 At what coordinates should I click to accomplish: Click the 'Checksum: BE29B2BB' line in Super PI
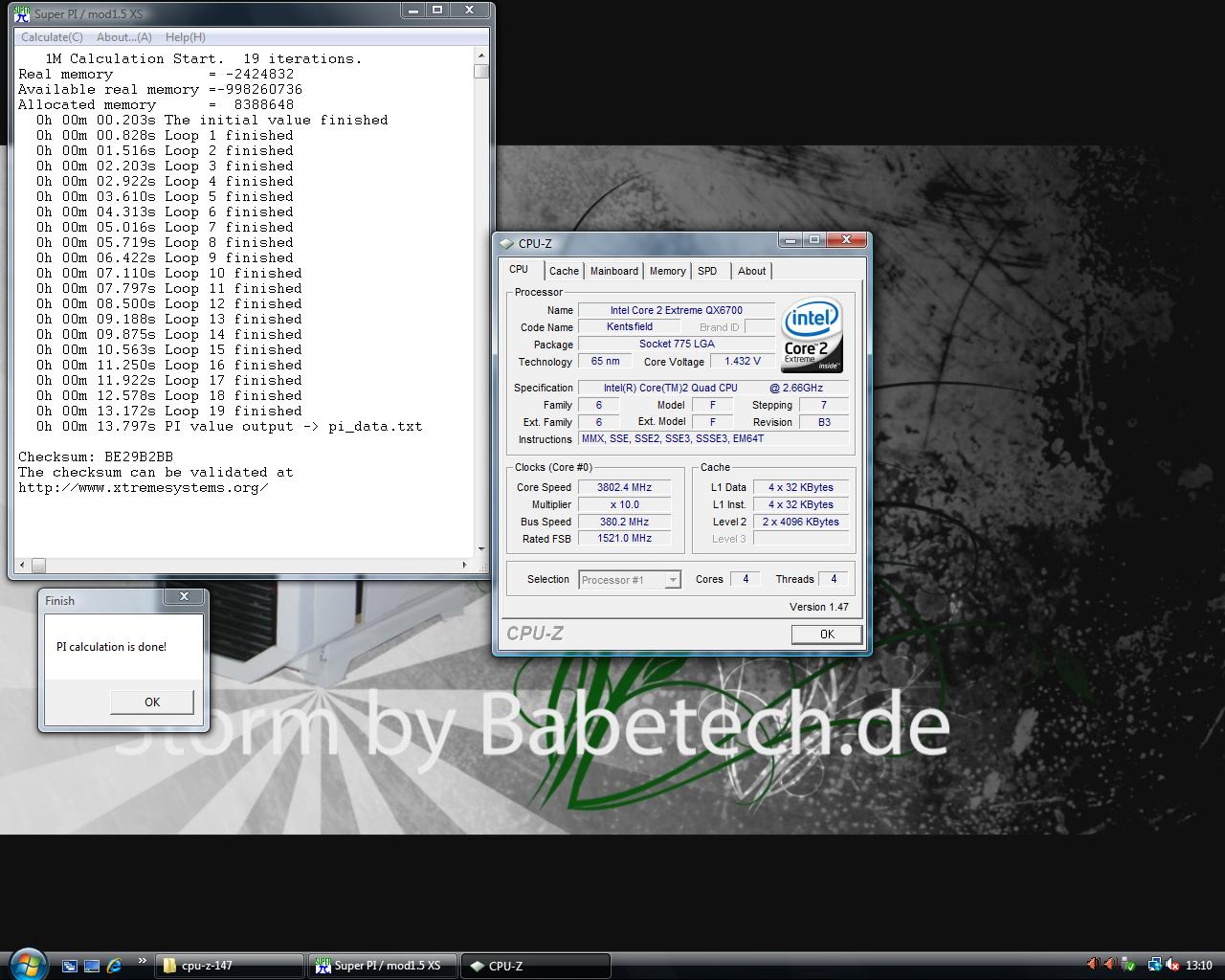[x=96, y=457]
